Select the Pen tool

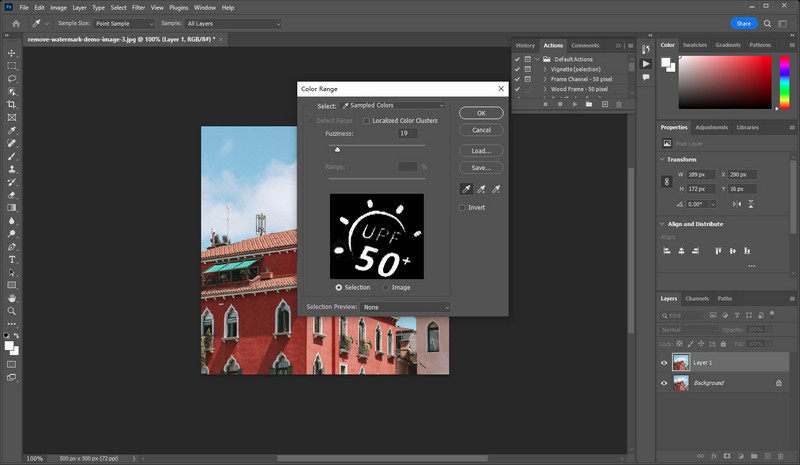click(x=12, y=247)
